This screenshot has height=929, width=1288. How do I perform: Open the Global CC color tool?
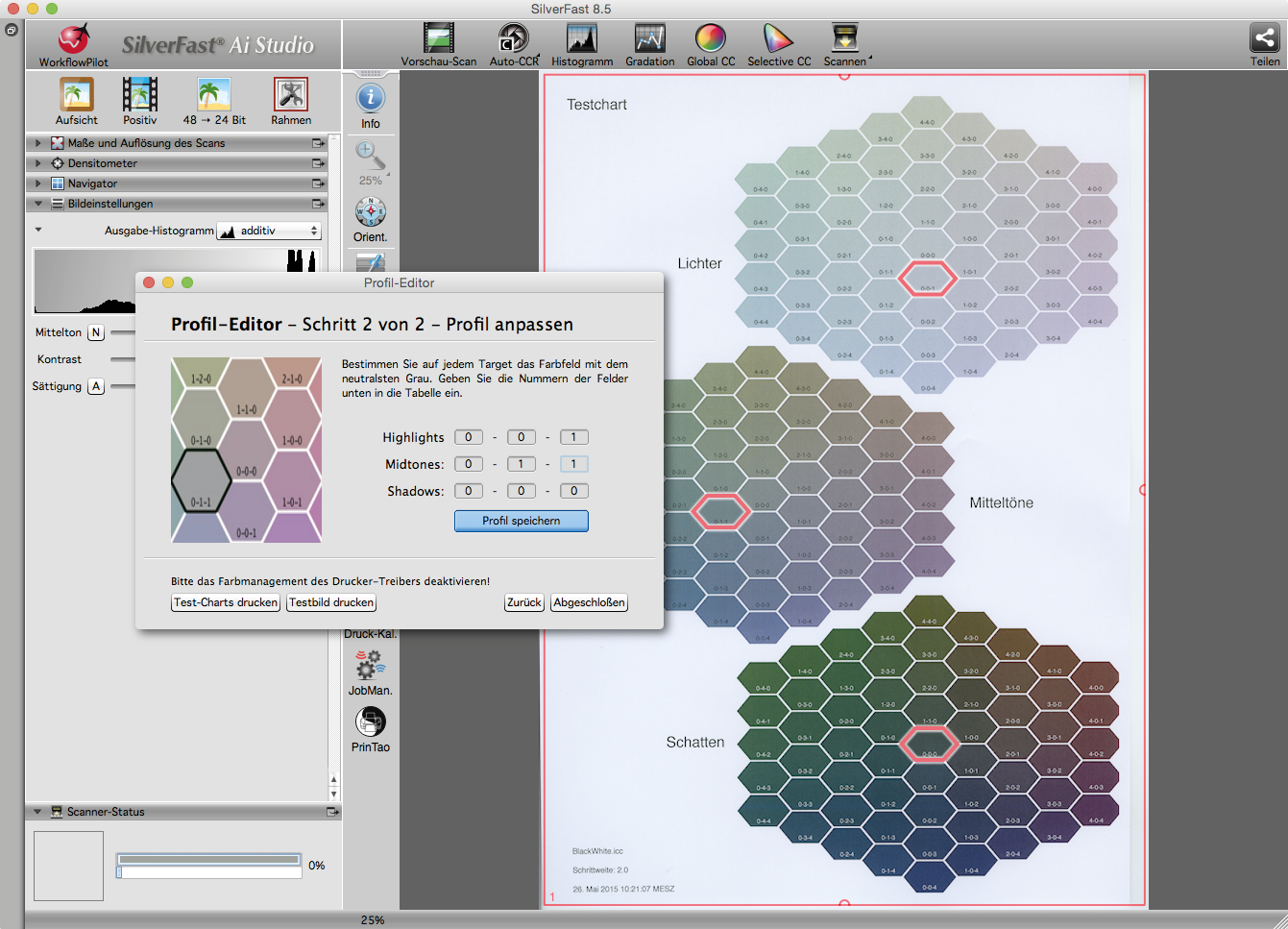pyautogui.click(x=710, y=38)
